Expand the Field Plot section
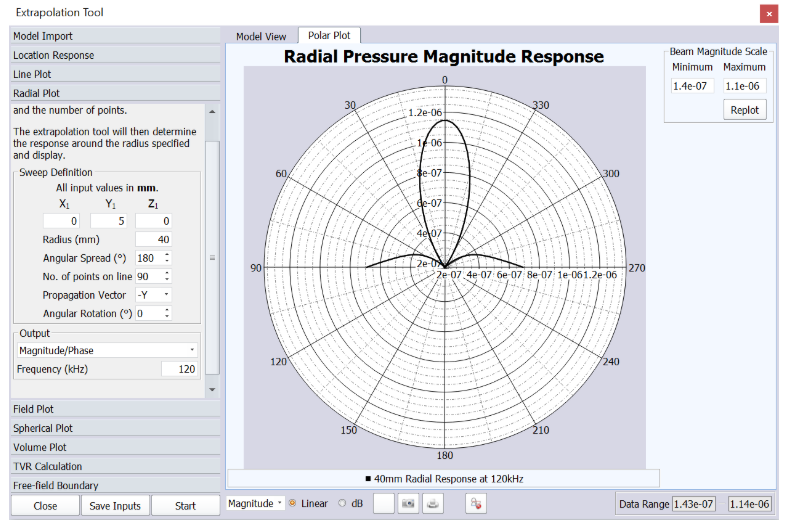This screenshot has height=524, width=785. [115, 409]
